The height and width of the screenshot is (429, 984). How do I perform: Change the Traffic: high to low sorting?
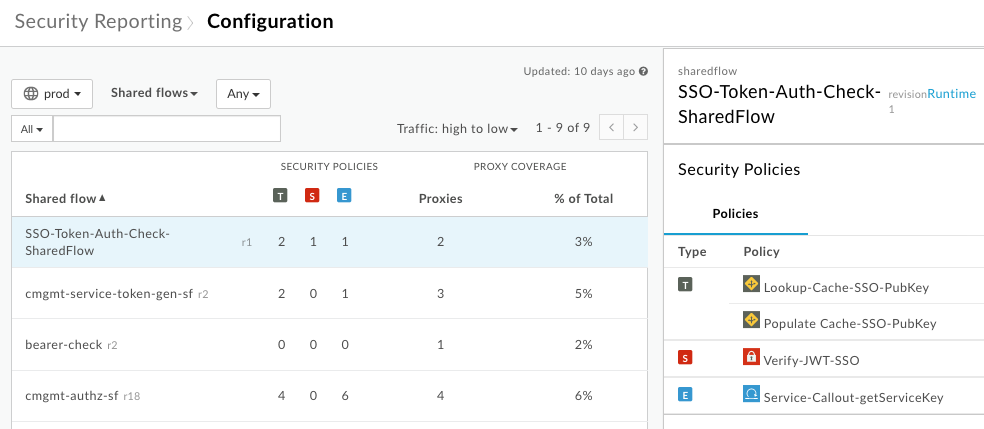pyautogui.click(x=457, y=129)
